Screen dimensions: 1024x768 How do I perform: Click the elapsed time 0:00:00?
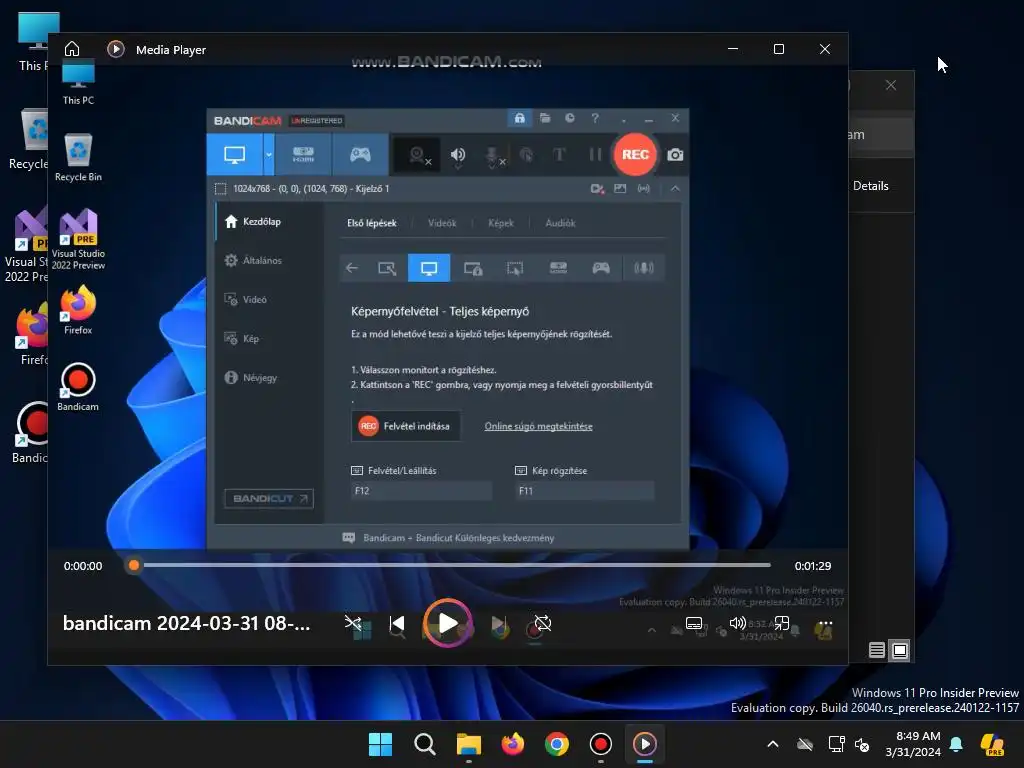(x=83, y=566)
